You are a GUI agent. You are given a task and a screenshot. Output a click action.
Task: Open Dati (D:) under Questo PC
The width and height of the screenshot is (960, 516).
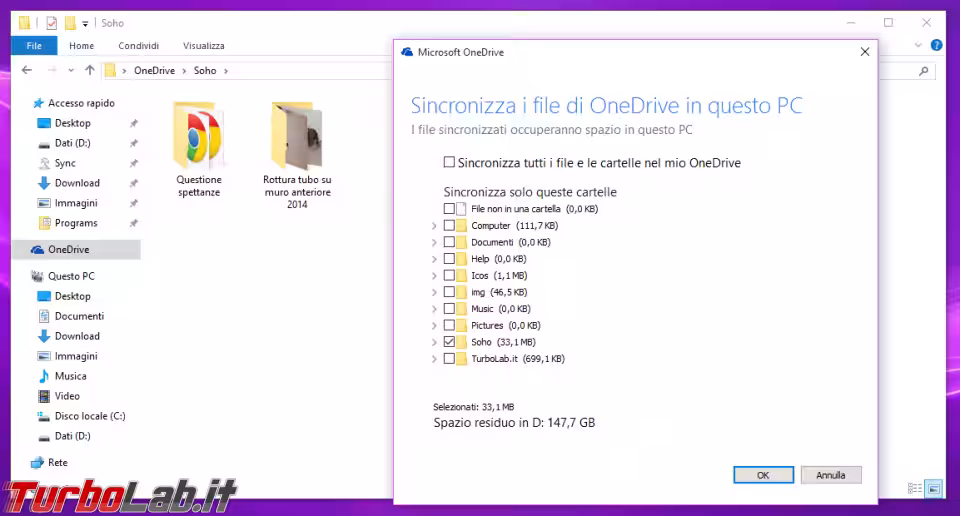pyautogui.click(x=72, y=436)
